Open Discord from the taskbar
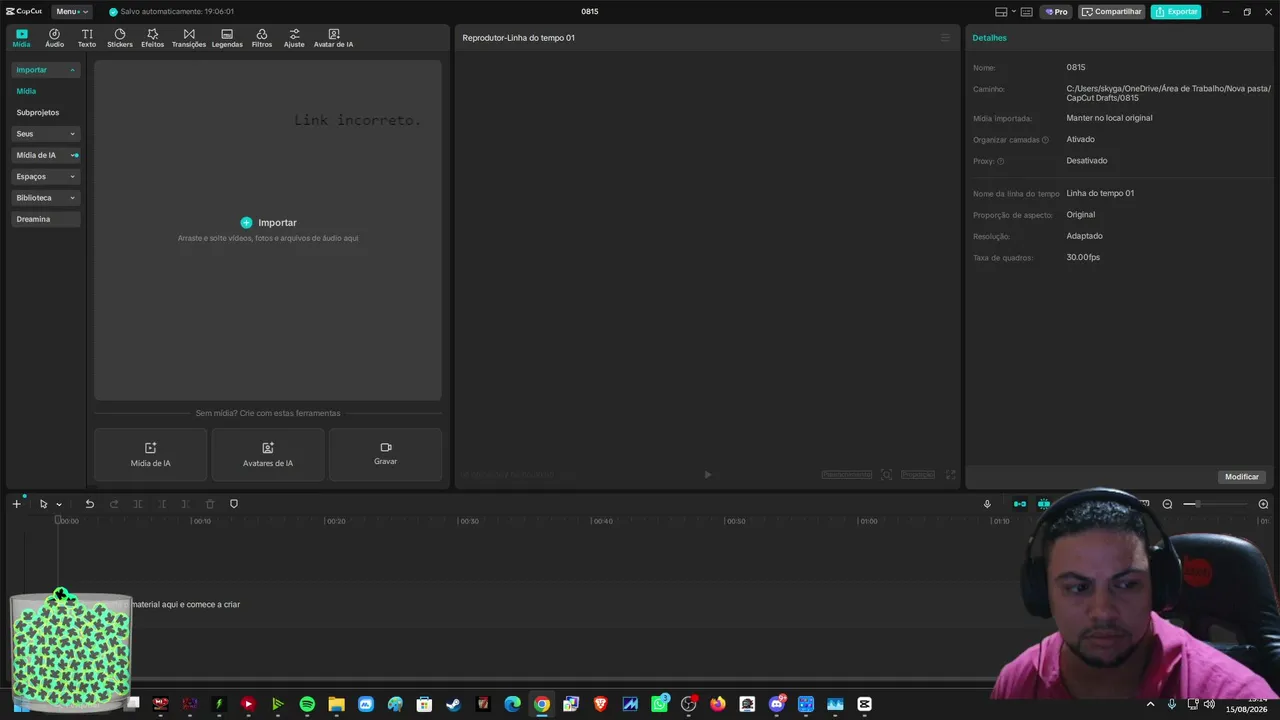Screen dimensions: 1280x720 [777, 704]
